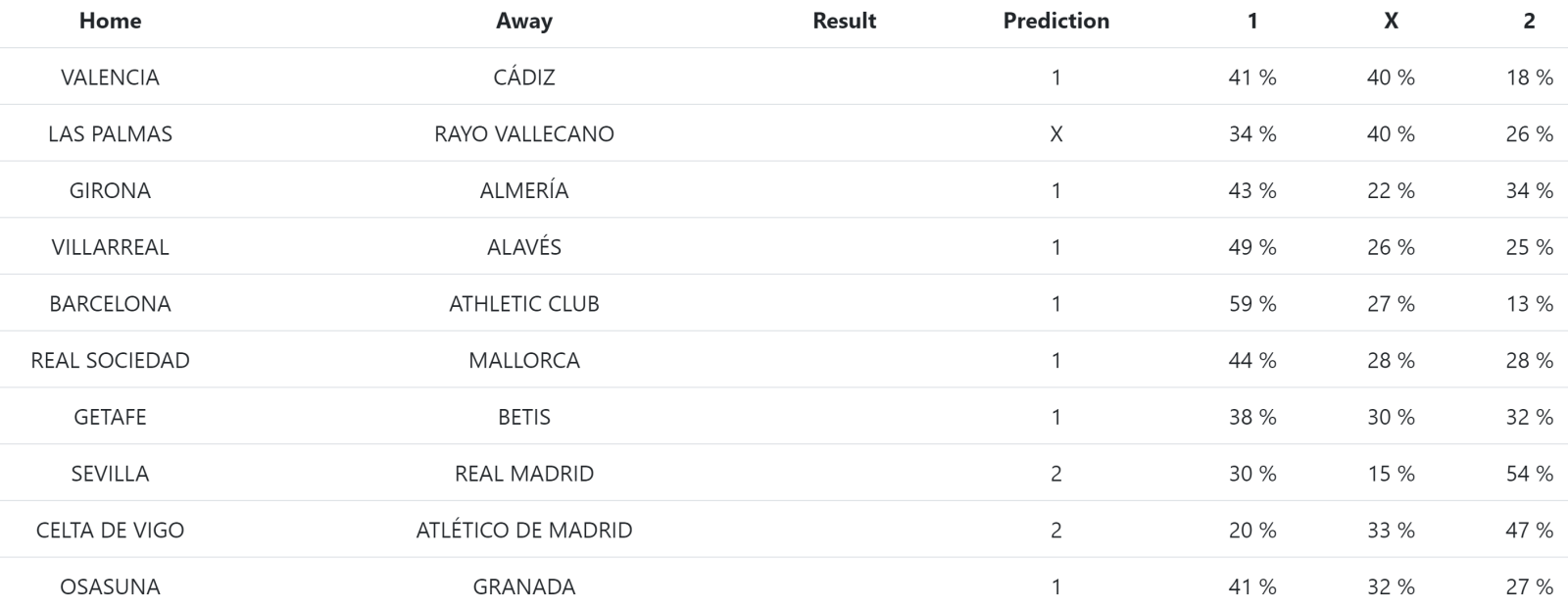This screenshot has height=611, width=1568.
Task: Click the ATLÉTICO DE MADRID cell
Action: pyautogui.click(x=524, y=531)
